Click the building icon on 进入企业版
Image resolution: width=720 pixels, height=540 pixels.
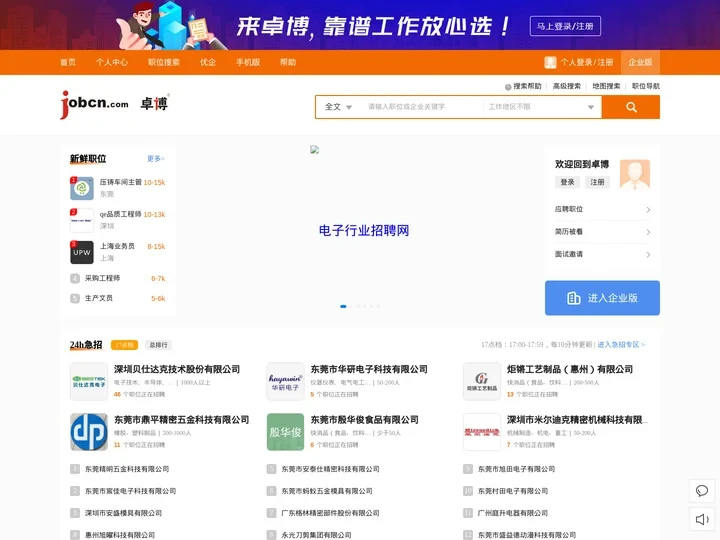click(x=574, y=298)
